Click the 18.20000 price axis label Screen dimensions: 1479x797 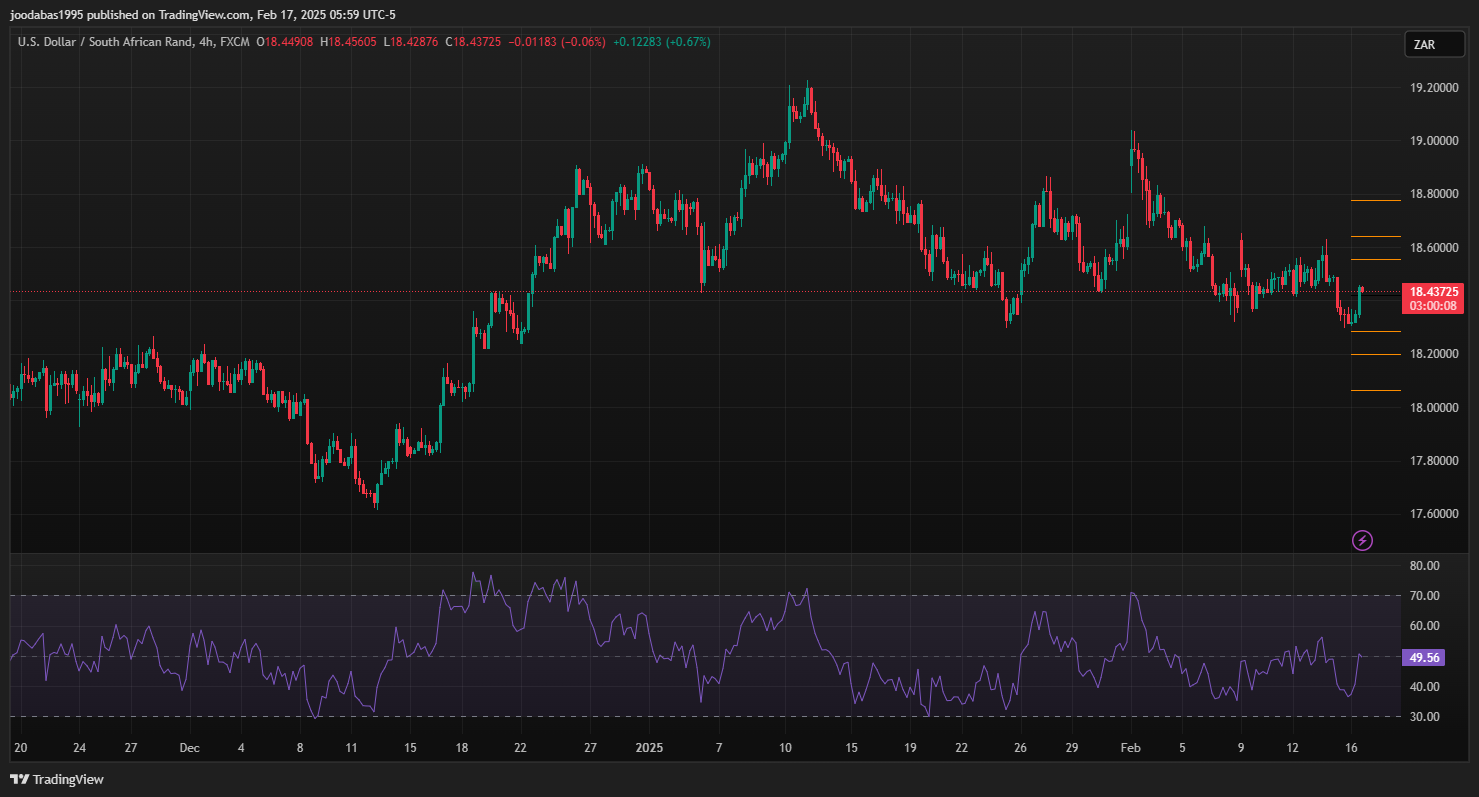point(1433,354)
